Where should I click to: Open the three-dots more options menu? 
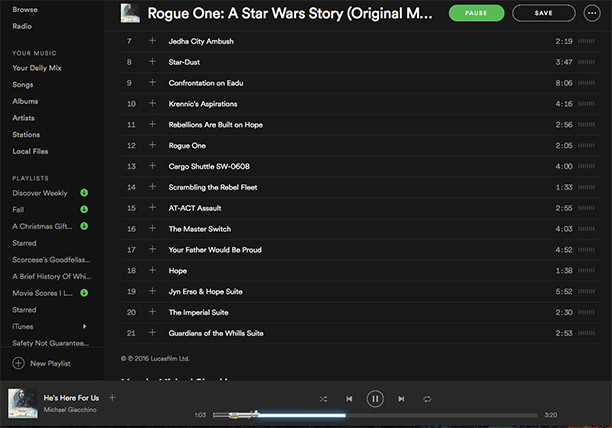[595, 13]
